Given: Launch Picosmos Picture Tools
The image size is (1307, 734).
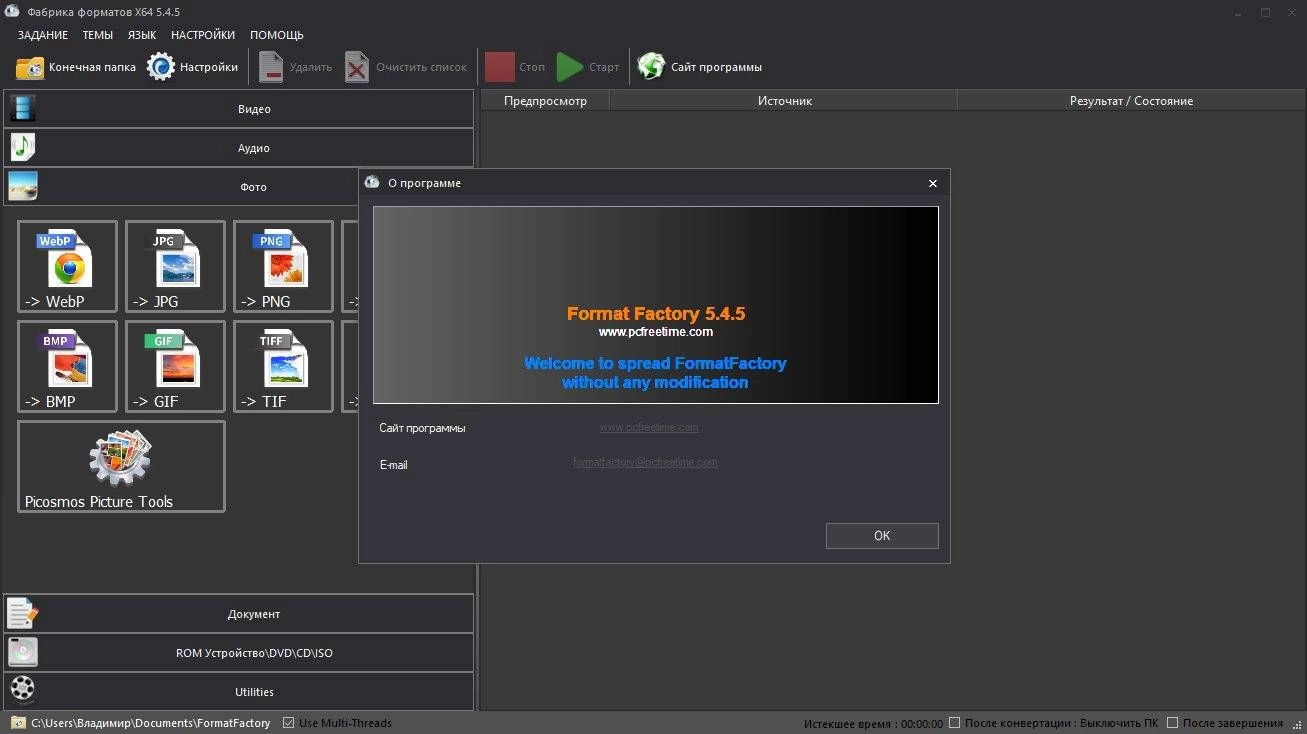Looking at the screenshot, I should tap(121, 466).
